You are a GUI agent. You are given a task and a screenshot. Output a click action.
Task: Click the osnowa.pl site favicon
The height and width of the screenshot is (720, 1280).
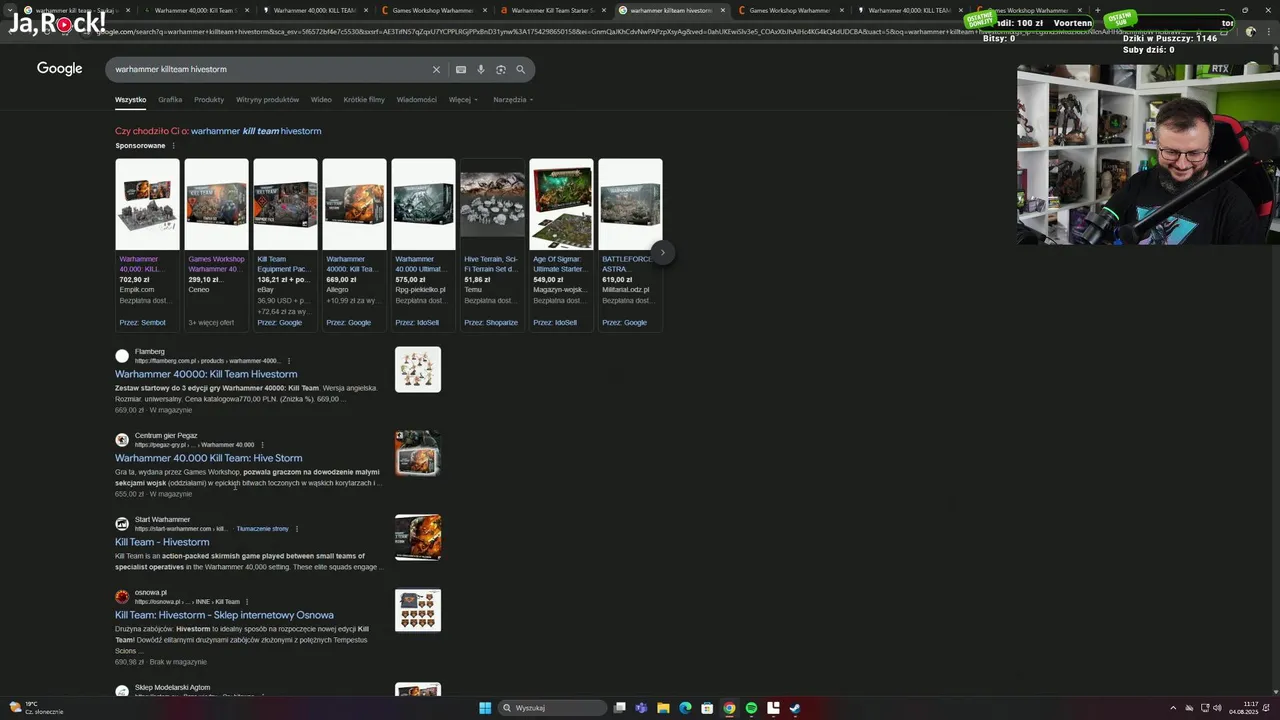coord(122,597)
